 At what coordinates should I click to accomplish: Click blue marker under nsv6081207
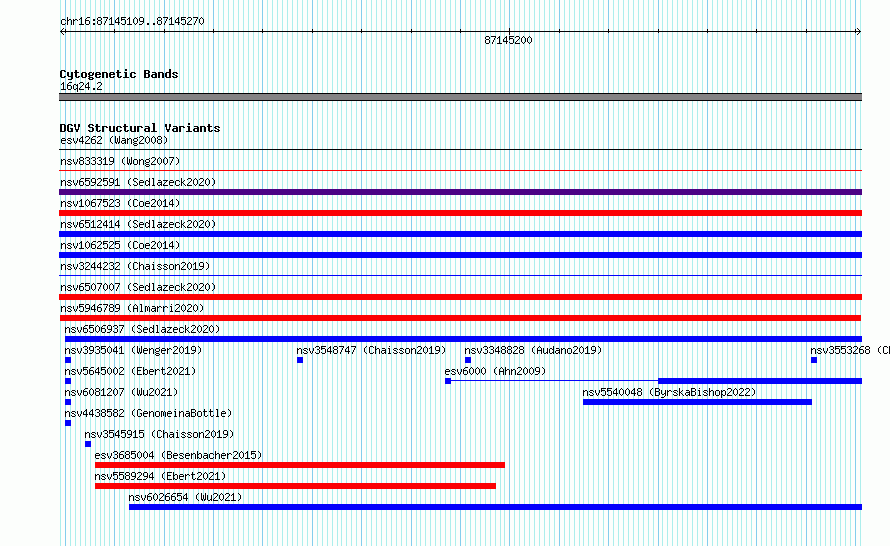click(x=68, y=402)
